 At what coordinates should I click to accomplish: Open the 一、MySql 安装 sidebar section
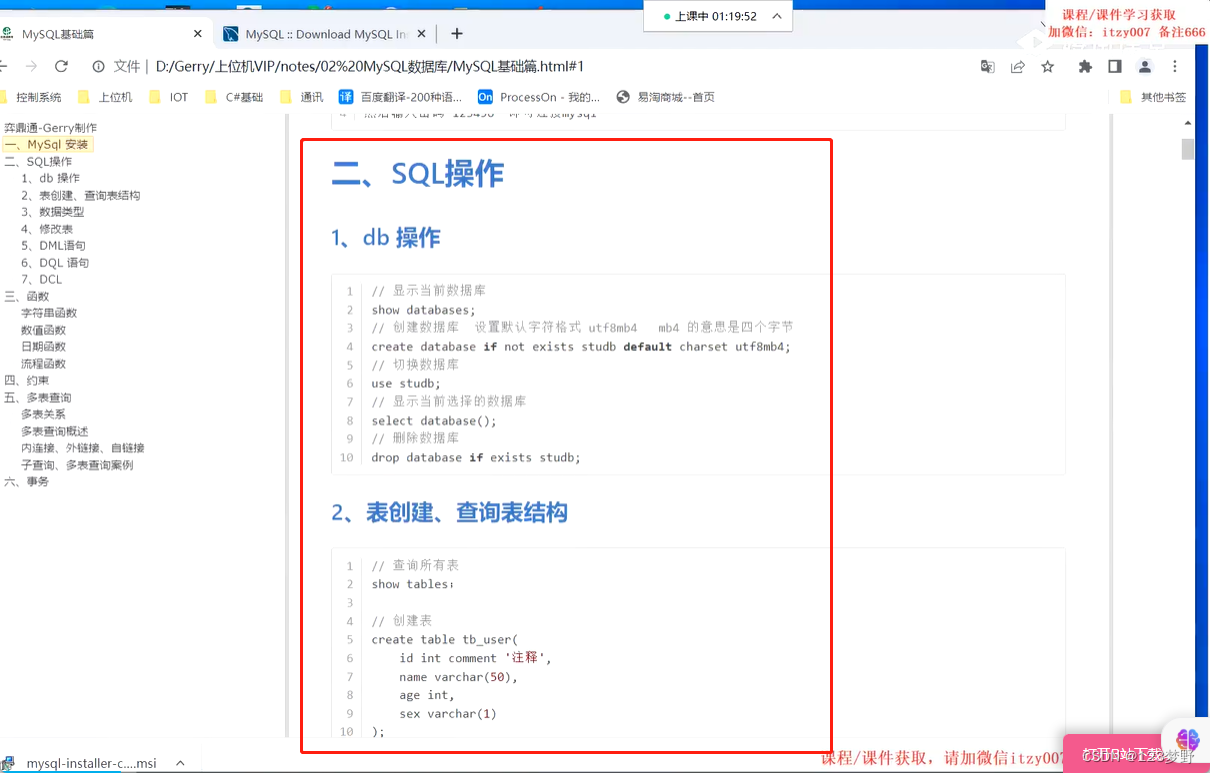tap(47, 144)
